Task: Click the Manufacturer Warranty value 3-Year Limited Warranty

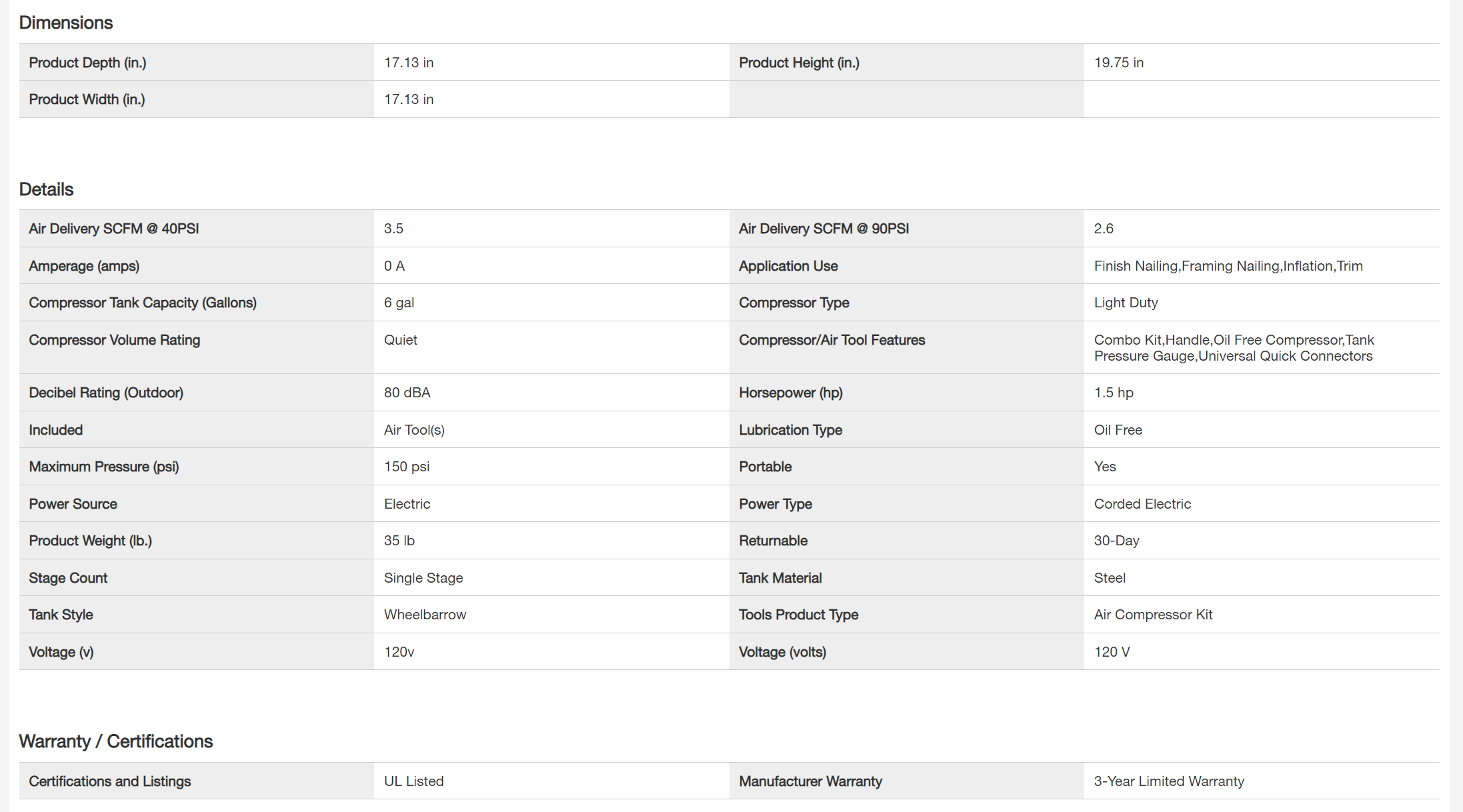Action: click(x=1168, y=781)
